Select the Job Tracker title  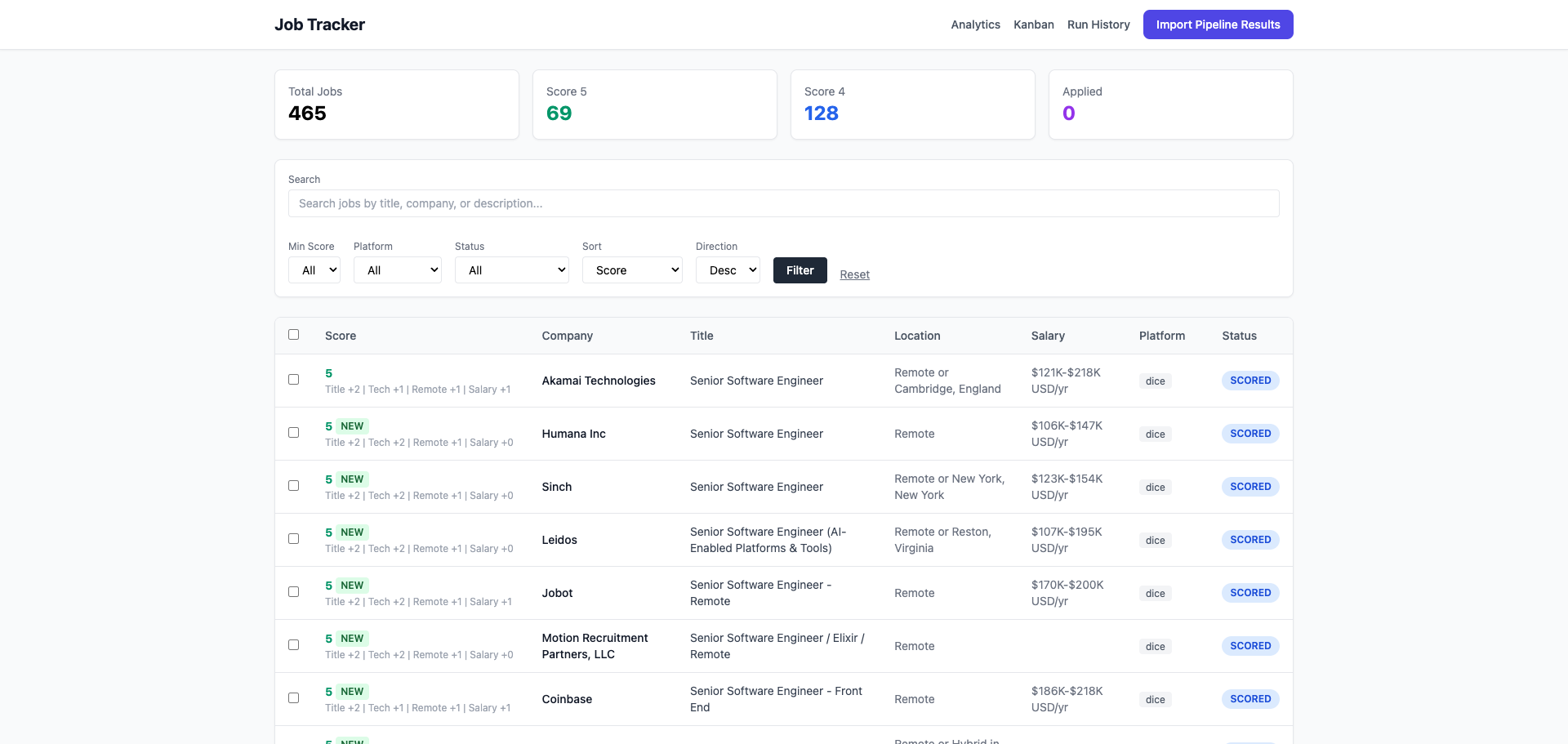(x=319, y=25)
